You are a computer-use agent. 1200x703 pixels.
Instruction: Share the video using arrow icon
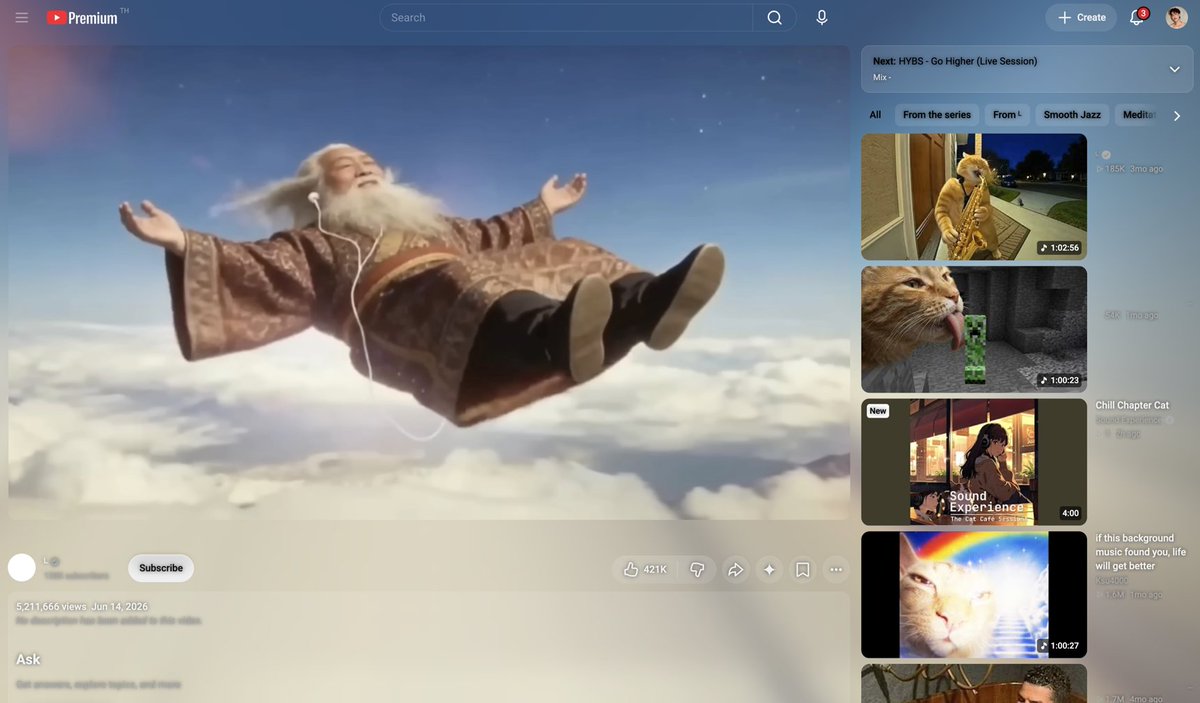coord(735,569)
